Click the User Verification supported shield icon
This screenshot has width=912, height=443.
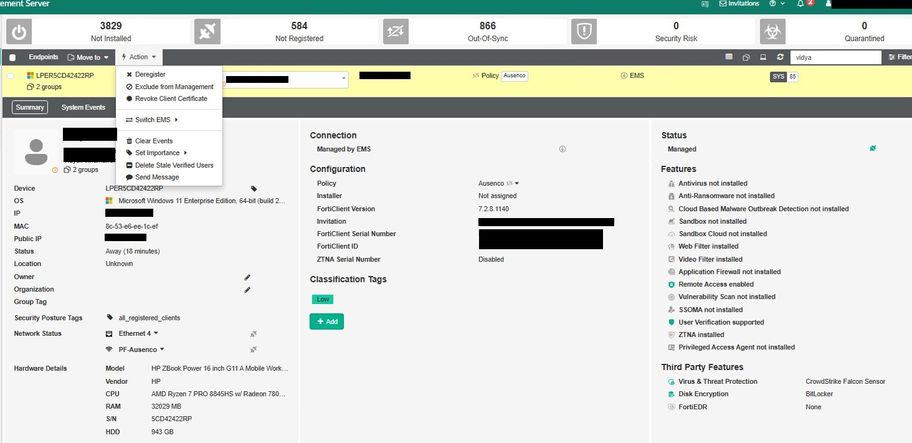(x=671, y=322)
